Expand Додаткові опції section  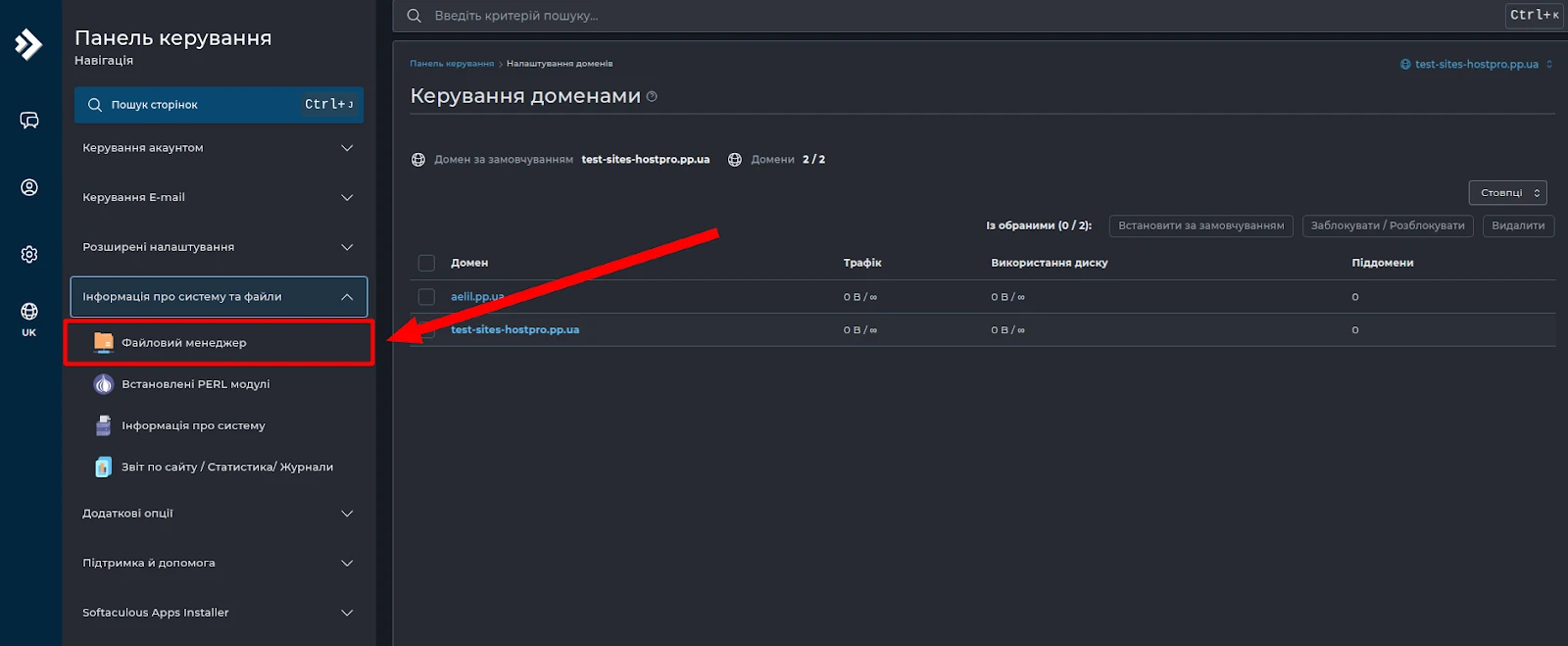click(219, 514)
